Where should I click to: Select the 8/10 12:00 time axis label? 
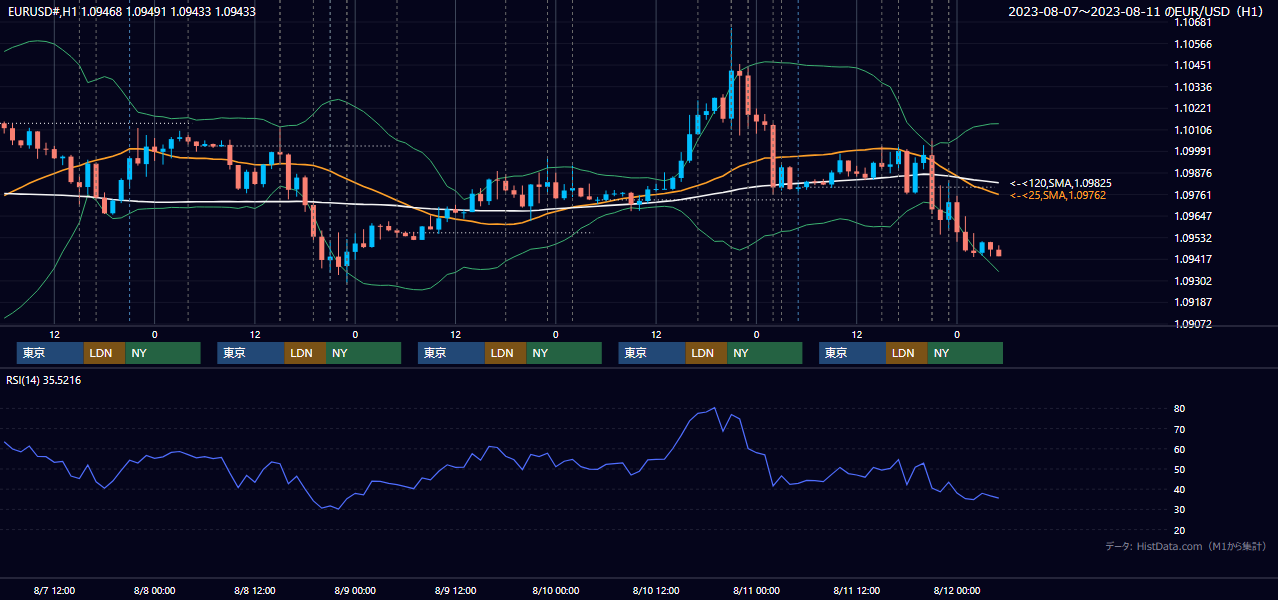[x=655, y=591]
